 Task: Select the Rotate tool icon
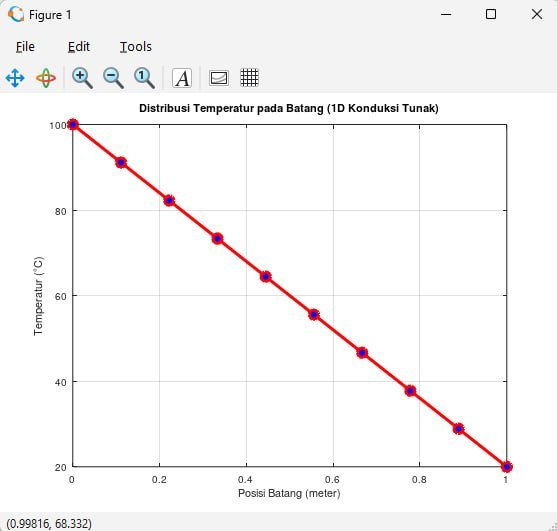(46, 78)
